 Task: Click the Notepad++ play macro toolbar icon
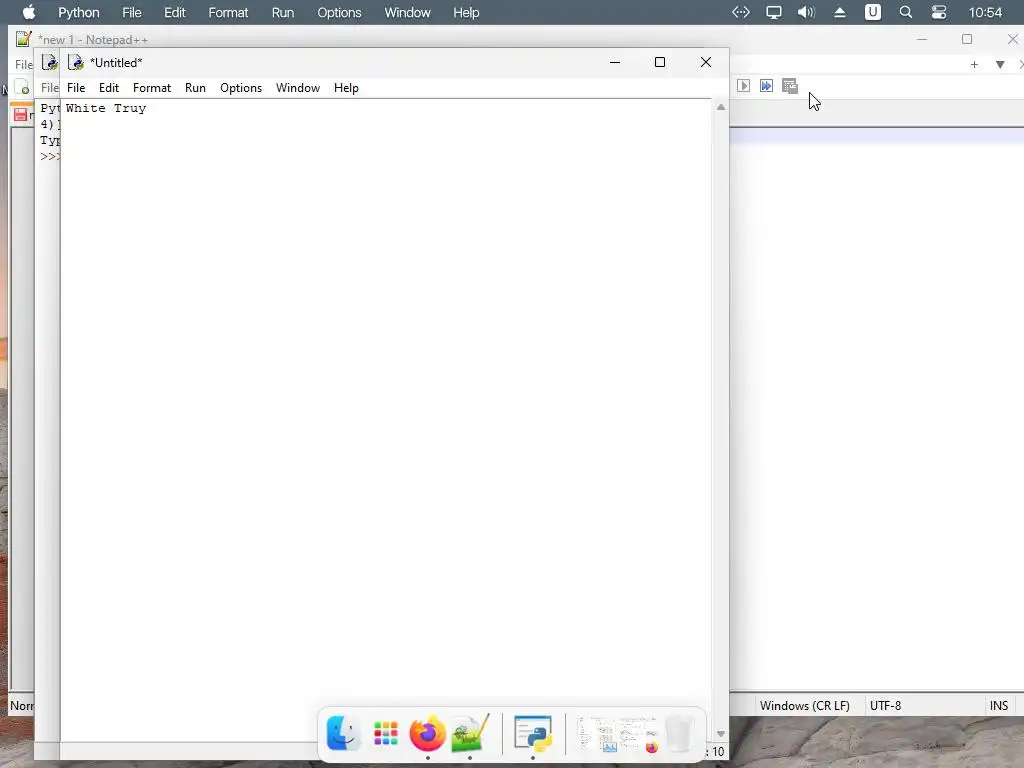(743, 86)
